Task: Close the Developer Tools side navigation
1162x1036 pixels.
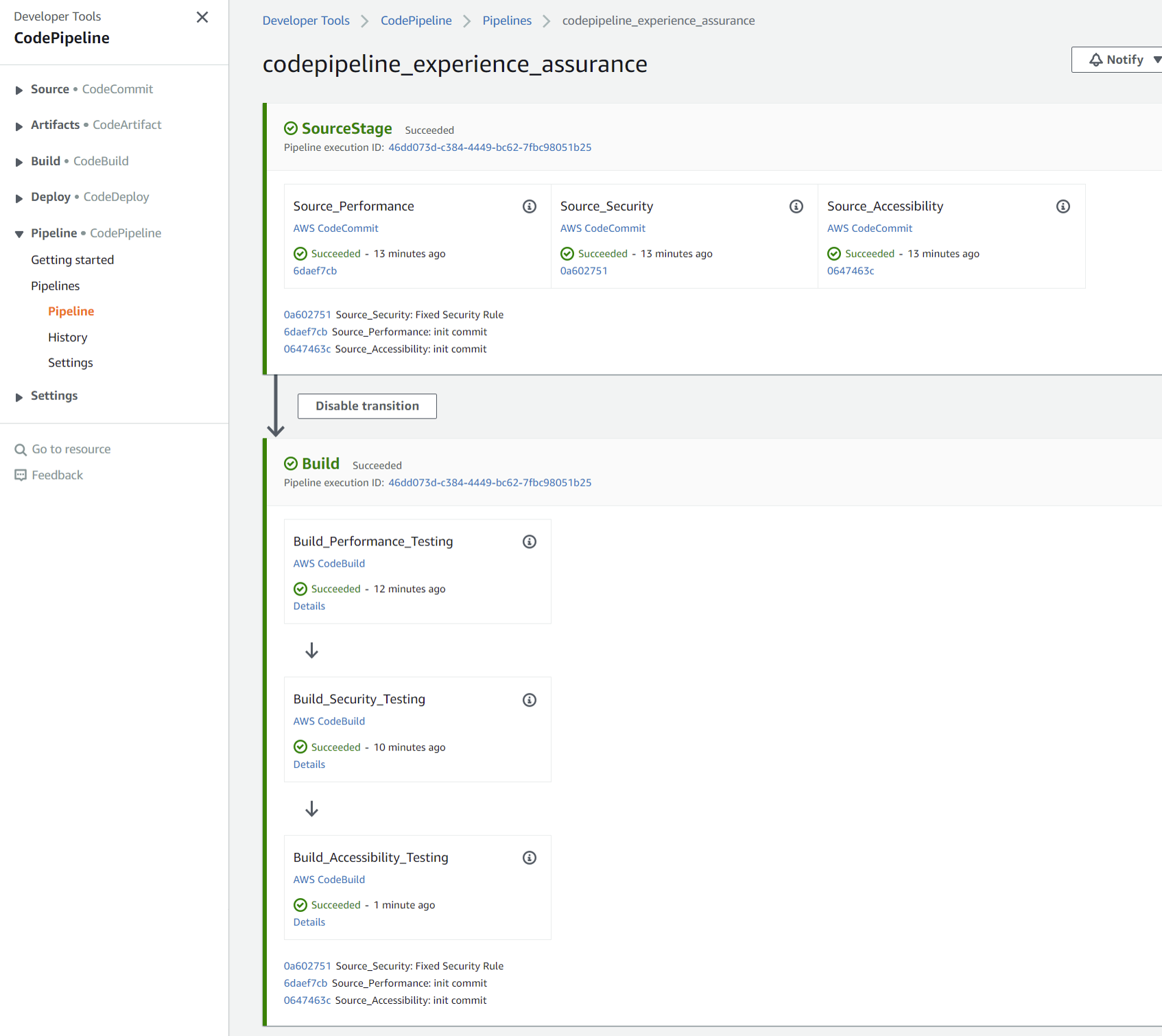Action: [x=202, y=17]
